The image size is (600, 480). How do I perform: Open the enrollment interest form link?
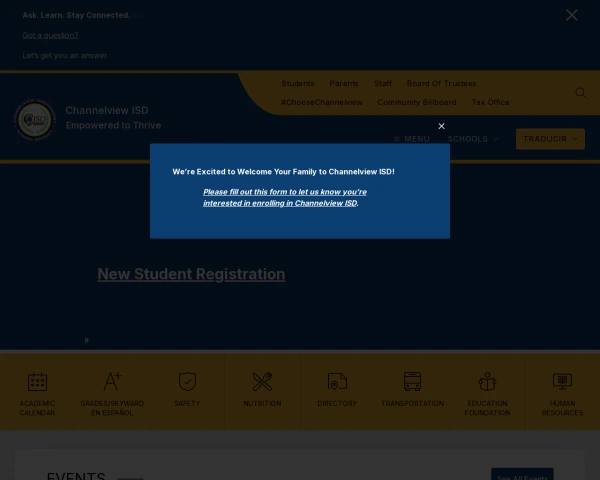[285, 198]
